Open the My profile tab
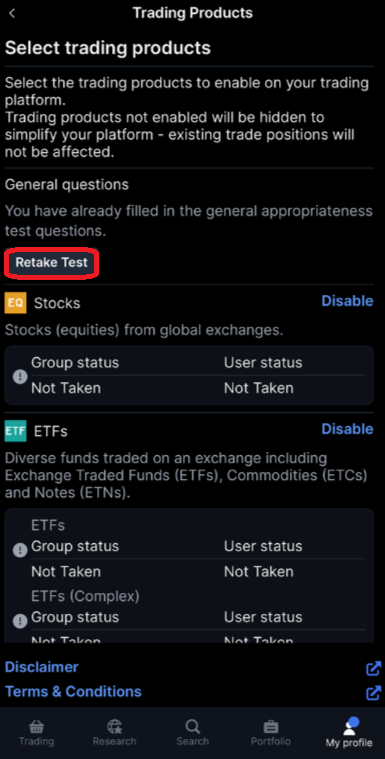Screen dimensions: 385x759 349,733
